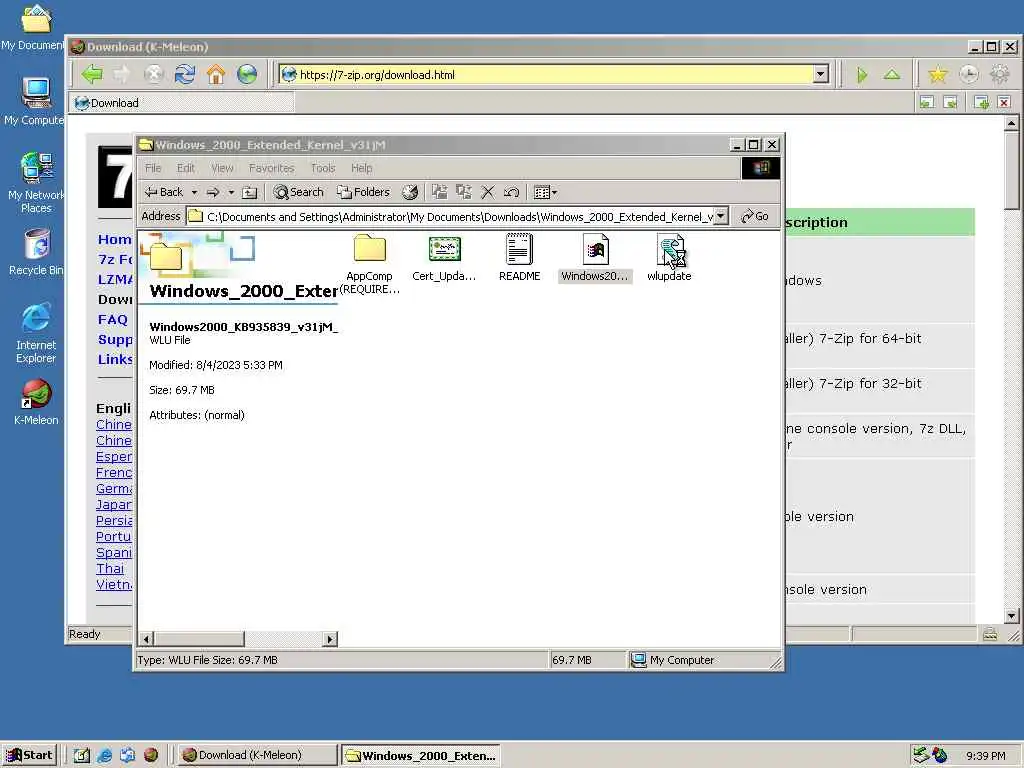Select the wlupdate script file

coord(669,259)
